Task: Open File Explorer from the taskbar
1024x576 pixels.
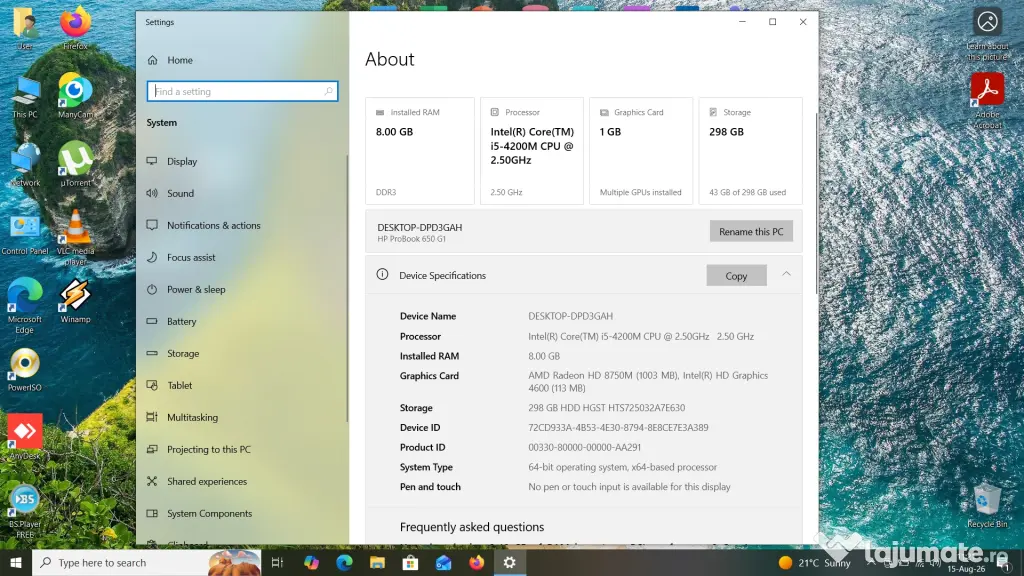Action: 377,562
